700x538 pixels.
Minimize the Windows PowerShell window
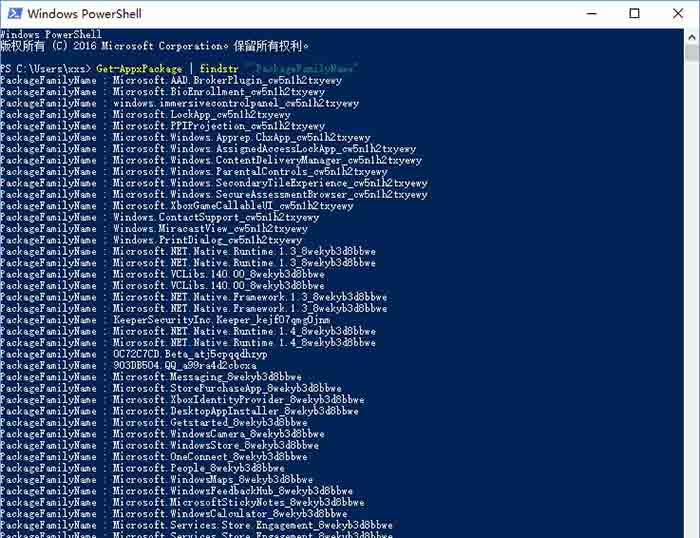[x=589, y=14]
